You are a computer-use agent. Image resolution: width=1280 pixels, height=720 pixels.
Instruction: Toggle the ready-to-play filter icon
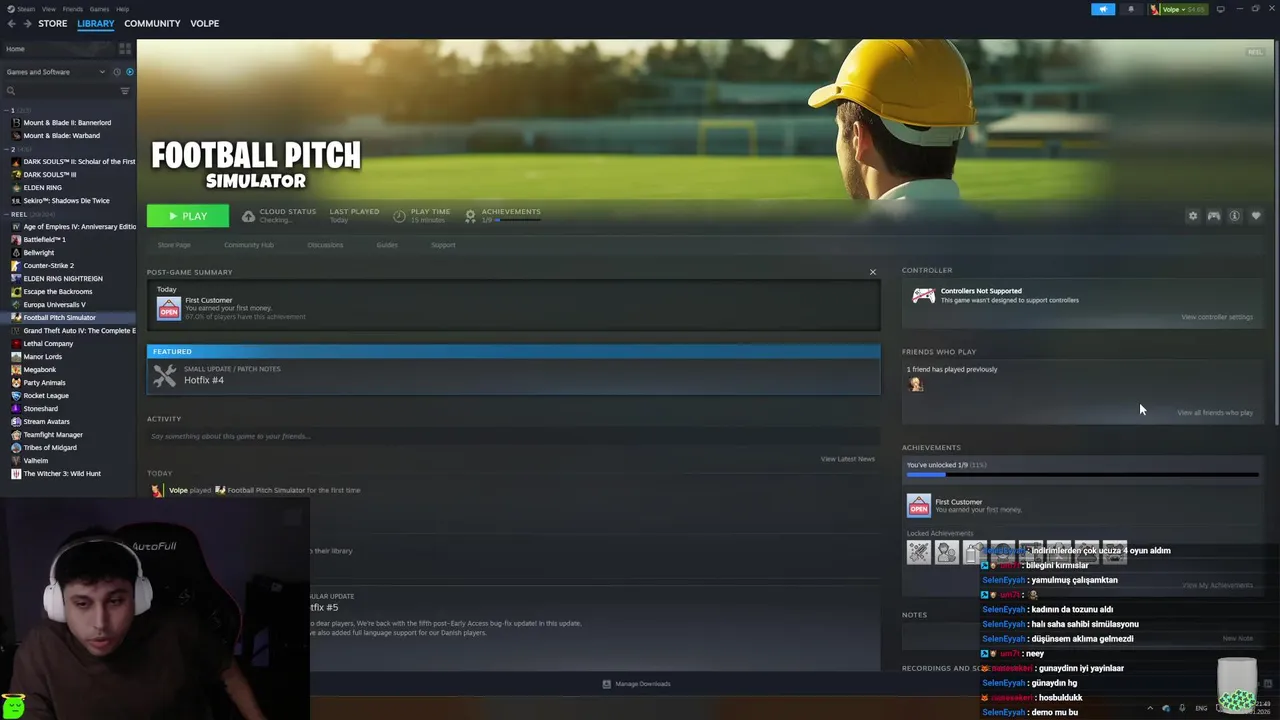click(129, 72)
